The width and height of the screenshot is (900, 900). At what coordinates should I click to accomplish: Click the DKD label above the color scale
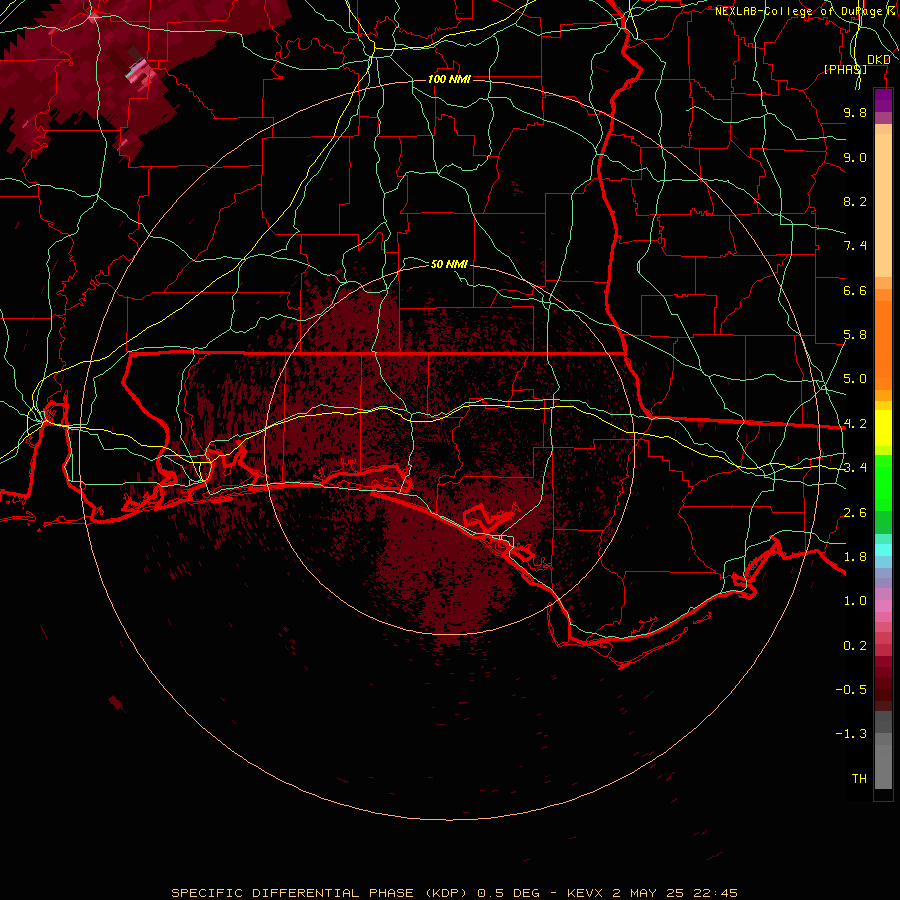[879, 60]
